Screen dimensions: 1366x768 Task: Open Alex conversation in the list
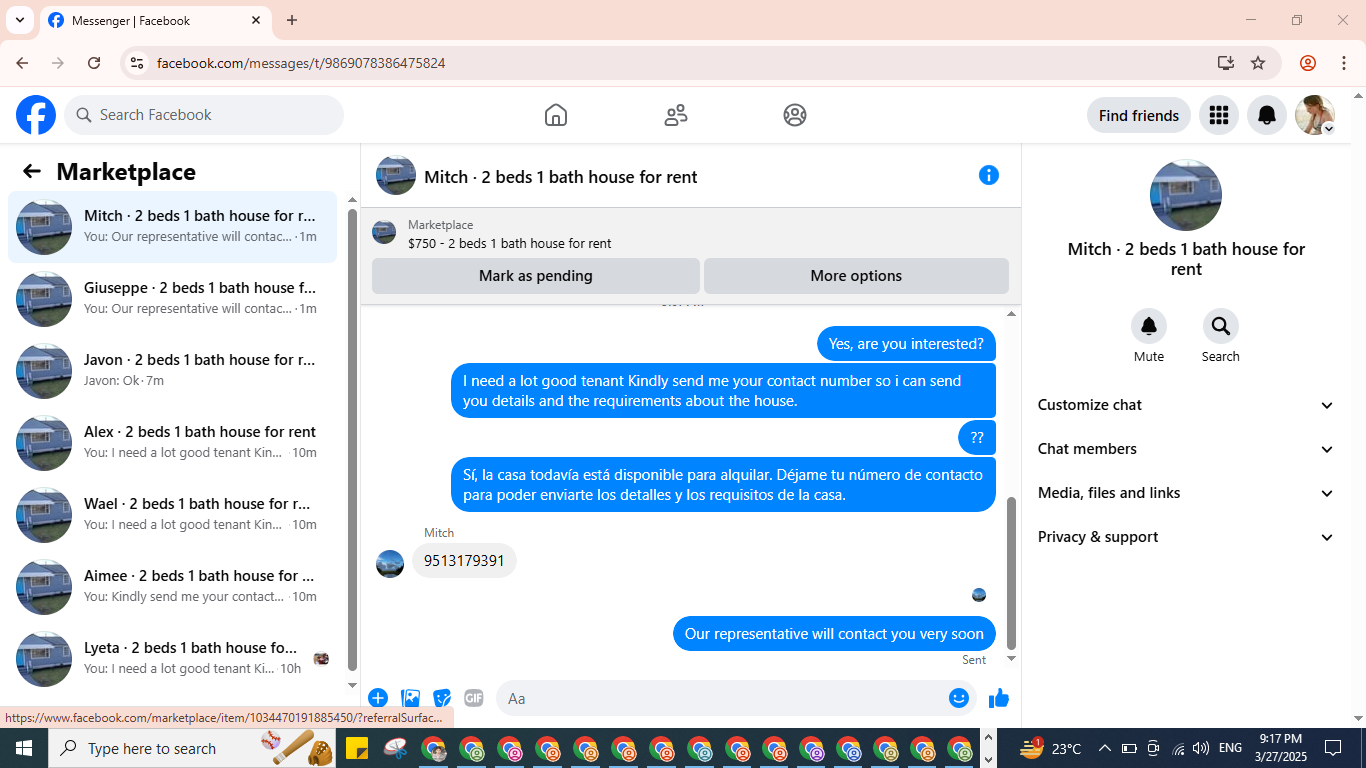(173, 443)
